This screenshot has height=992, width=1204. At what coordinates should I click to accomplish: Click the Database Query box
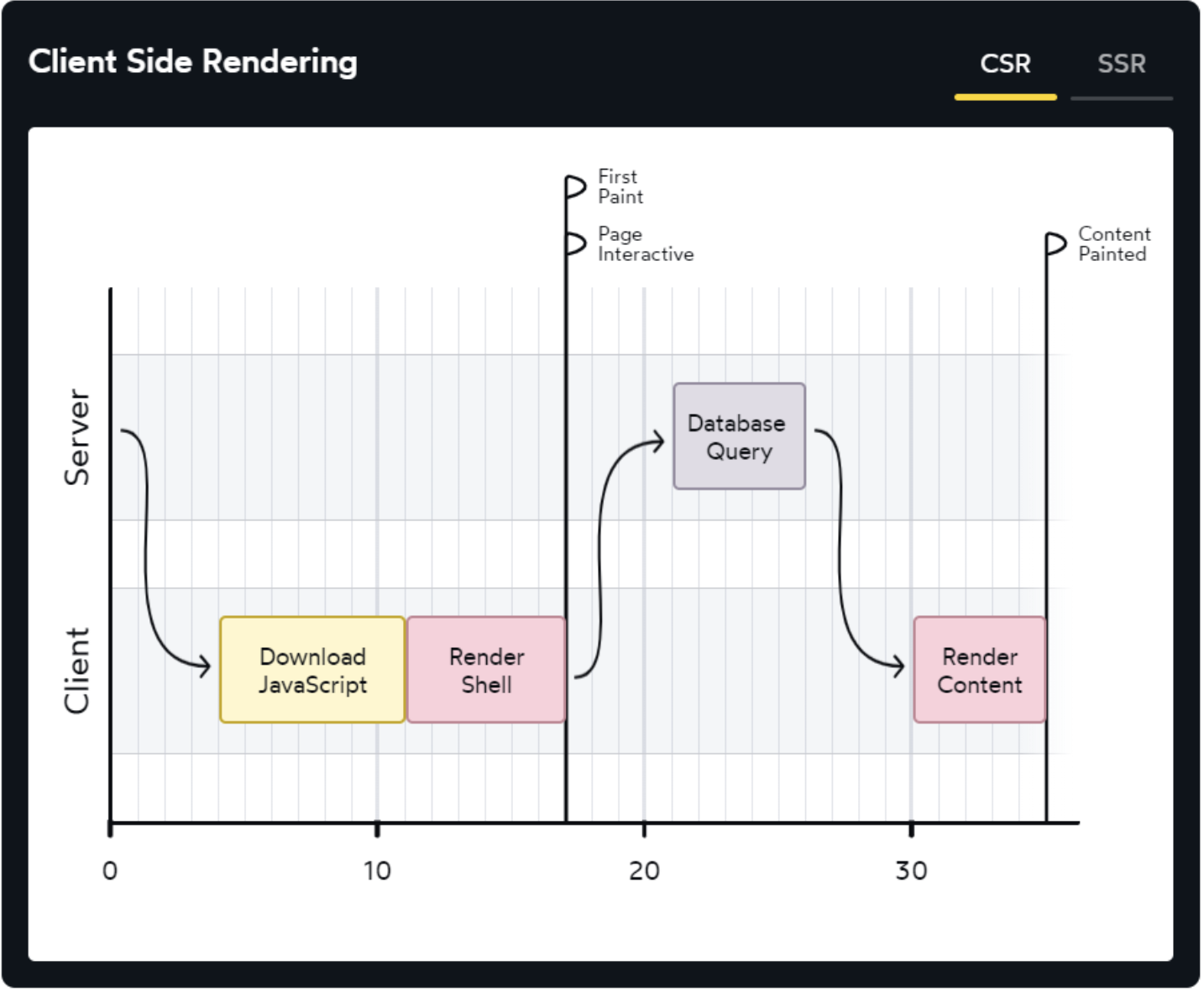point(741,437)
